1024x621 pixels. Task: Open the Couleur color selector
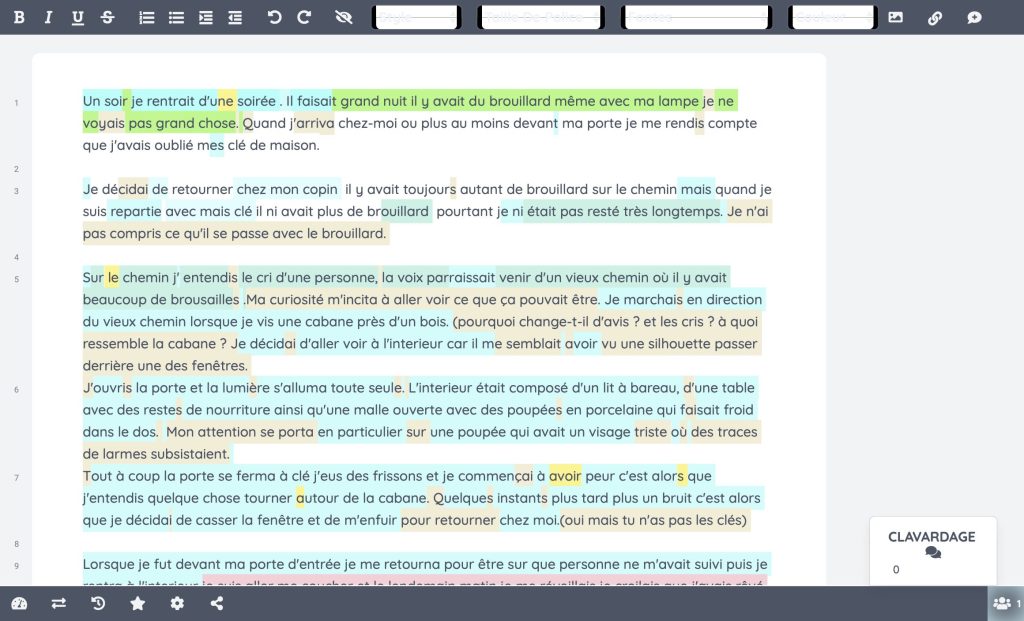click(x=832, y=17)
